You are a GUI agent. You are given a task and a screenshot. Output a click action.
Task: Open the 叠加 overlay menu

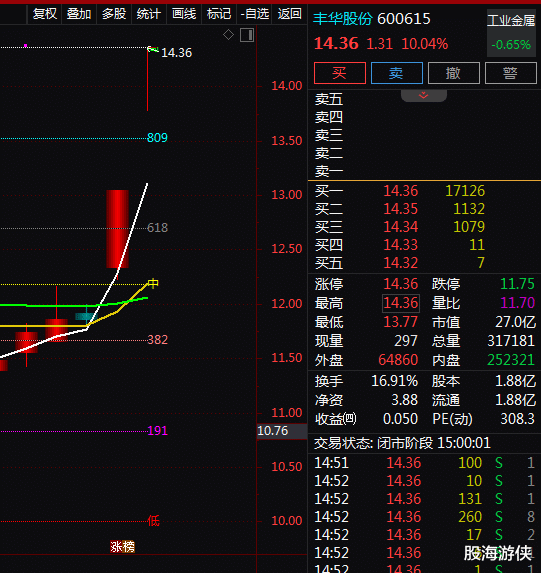pos(79,14)
